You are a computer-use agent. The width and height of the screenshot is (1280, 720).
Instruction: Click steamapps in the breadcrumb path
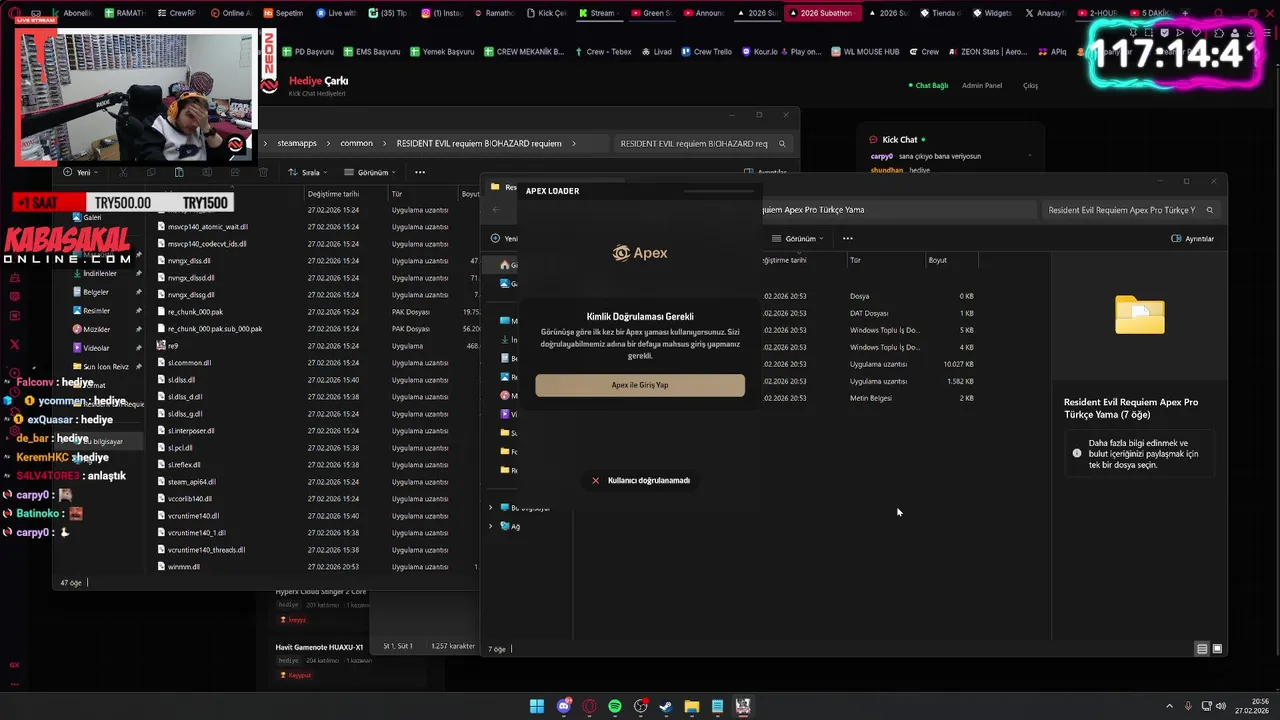coord(297,143)
